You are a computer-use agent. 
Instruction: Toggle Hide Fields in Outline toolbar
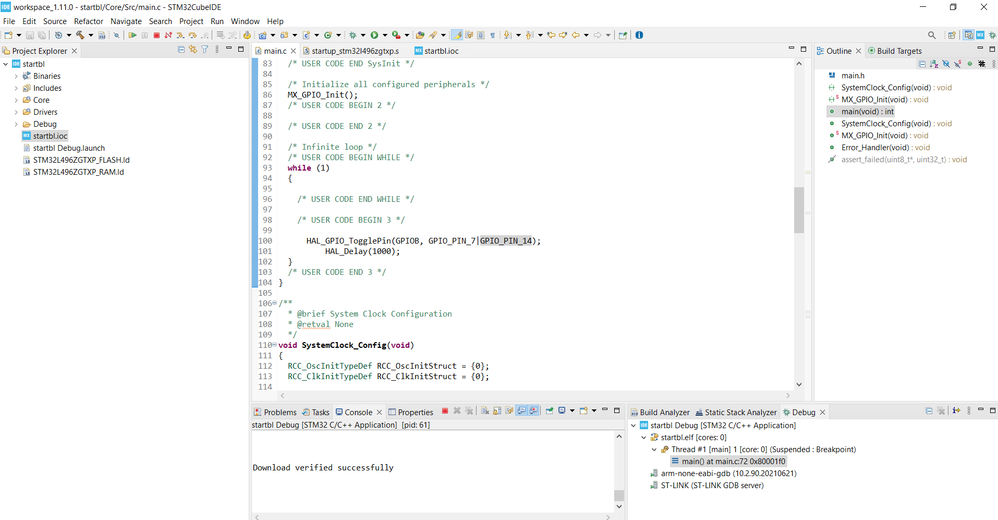pyautogui.click(x=946, y=64)
